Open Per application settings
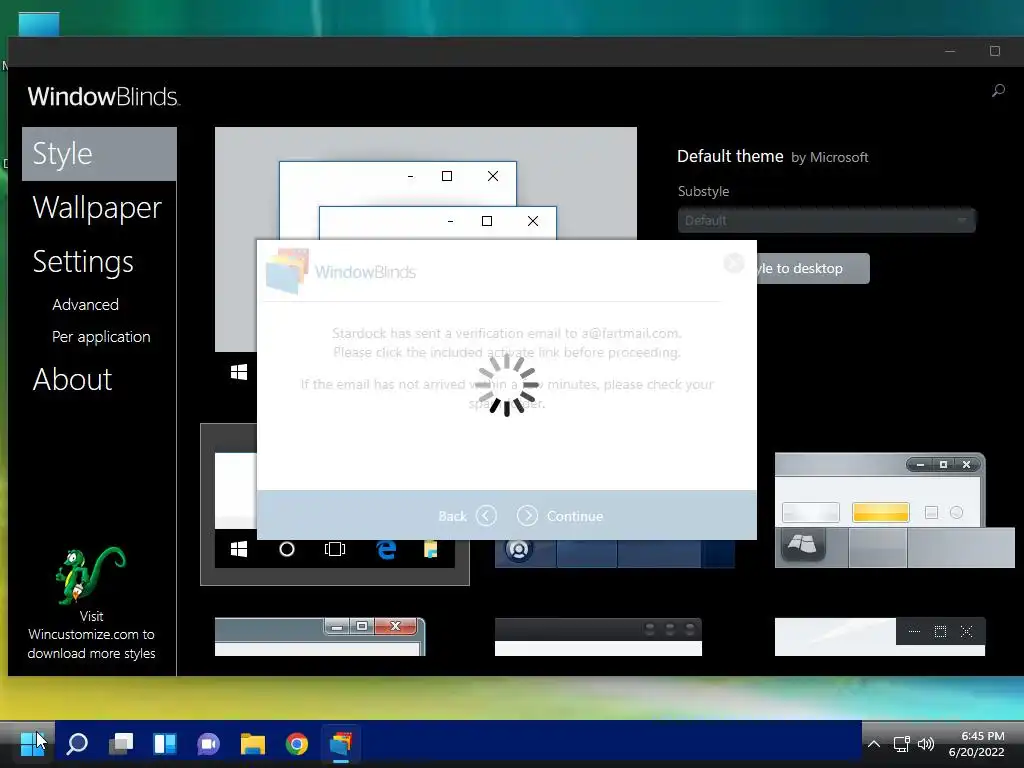The height and width of the screenshot is (768, 1024). 101,337
